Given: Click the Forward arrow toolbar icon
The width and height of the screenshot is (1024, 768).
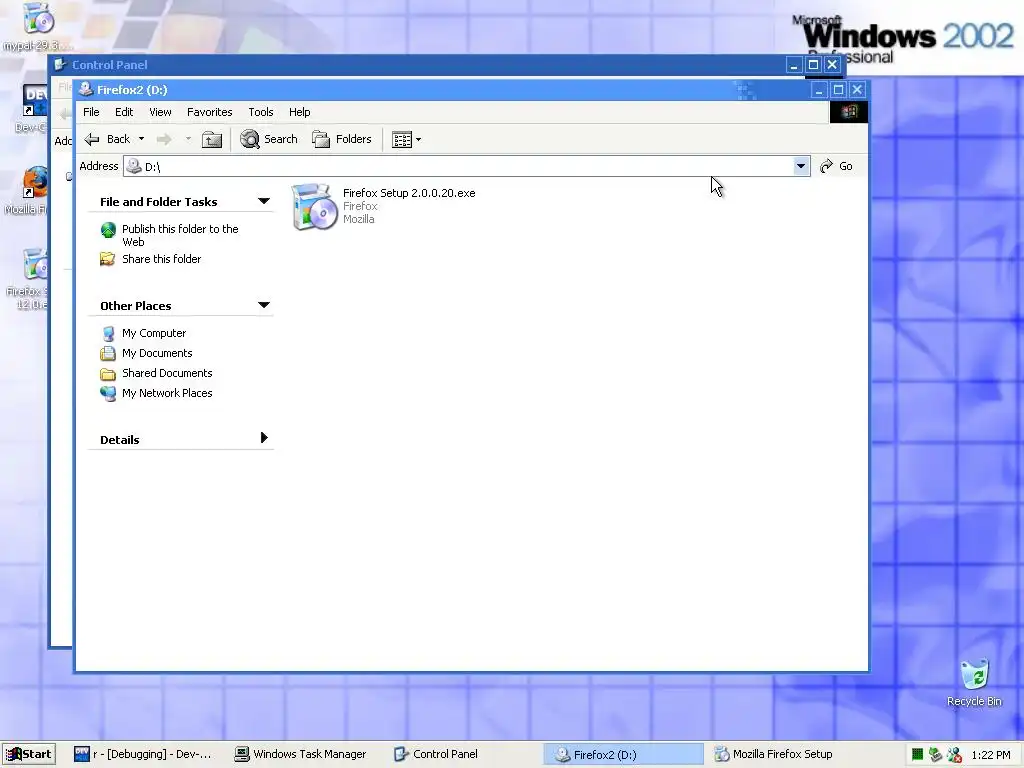Looking at the screenshot, I should pos(164,139).
